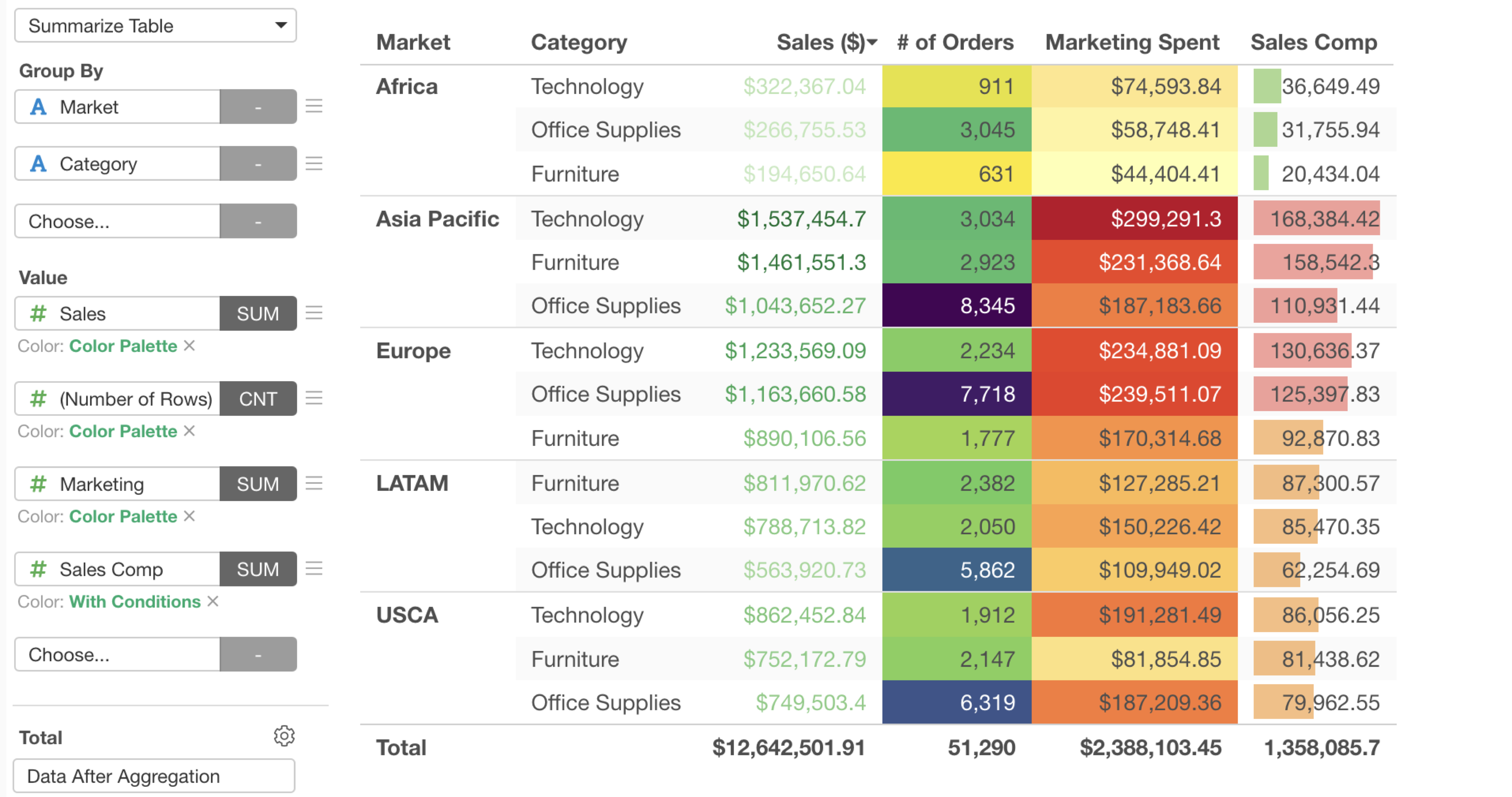Open the CNT aggregation selector for Number of Rows
Screen dimensions: 1512x797
tap(258, 398)
